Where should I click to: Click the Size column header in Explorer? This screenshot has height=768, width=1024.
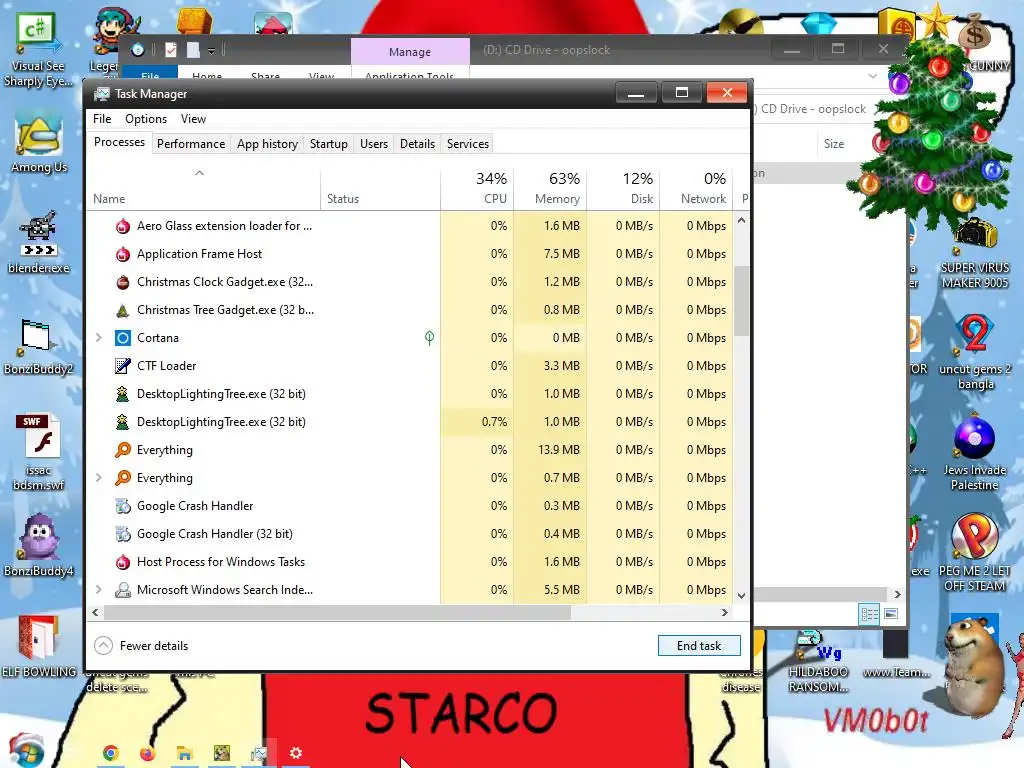[x=833, y=144]
